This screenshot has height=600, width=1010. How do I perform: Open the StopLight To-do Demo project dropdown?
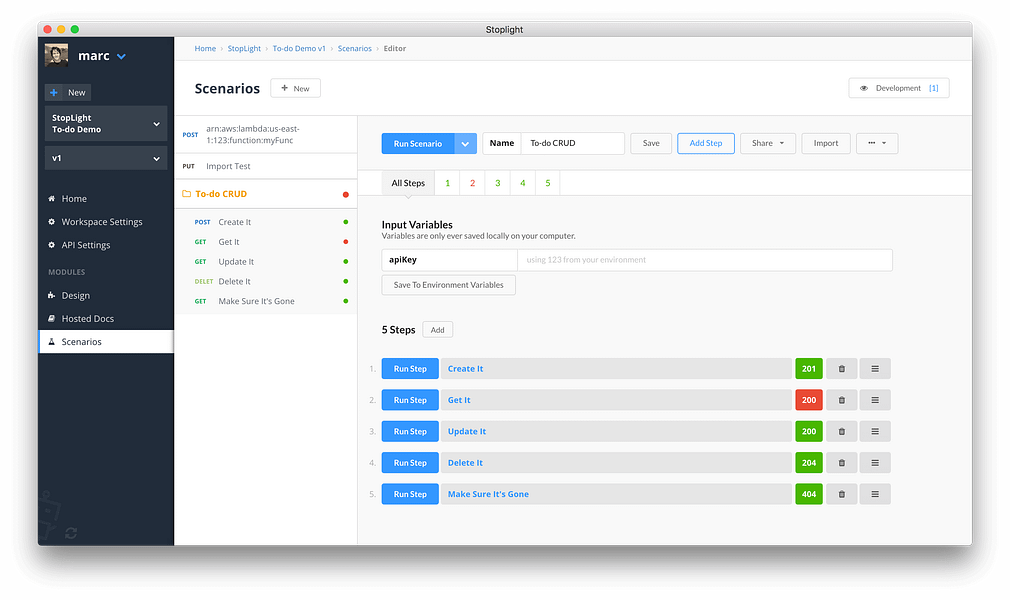click(106, 123)
